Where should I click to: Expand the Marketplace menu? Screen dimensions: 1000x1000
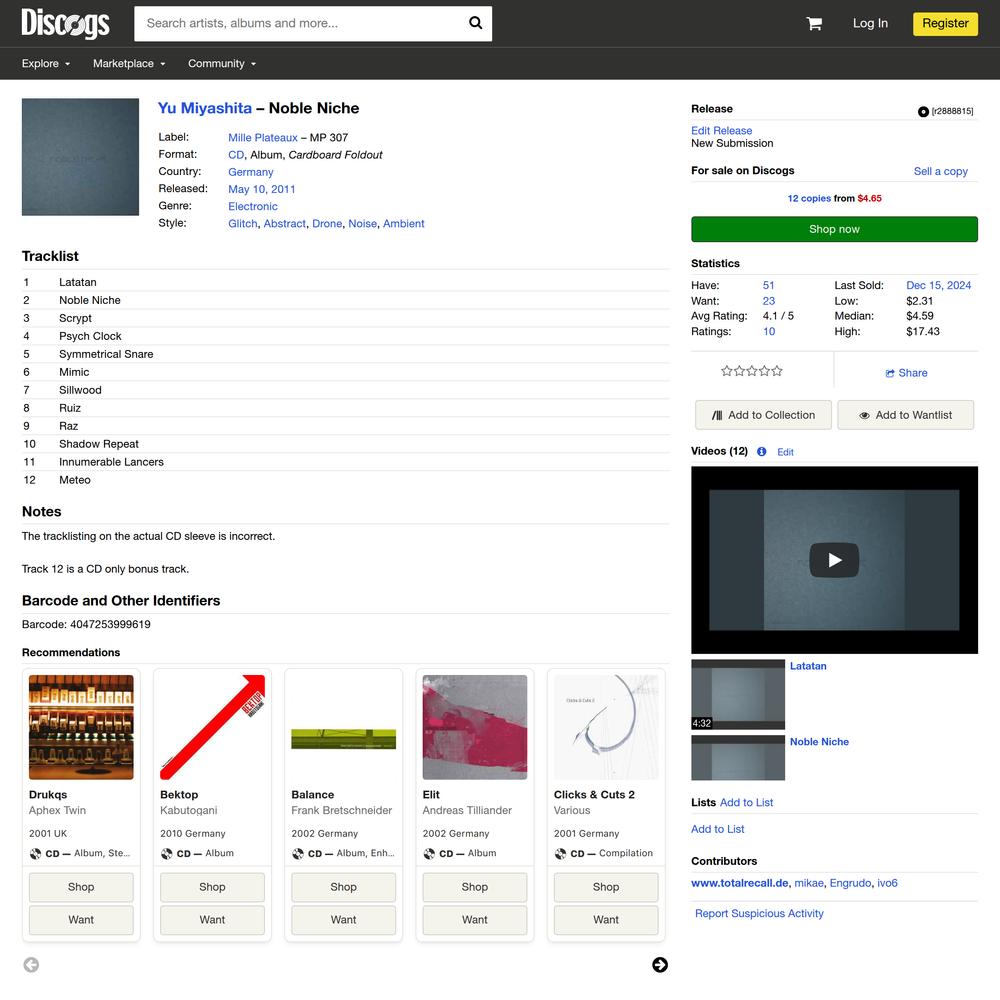pyautogui.click(x=129, y=64)
